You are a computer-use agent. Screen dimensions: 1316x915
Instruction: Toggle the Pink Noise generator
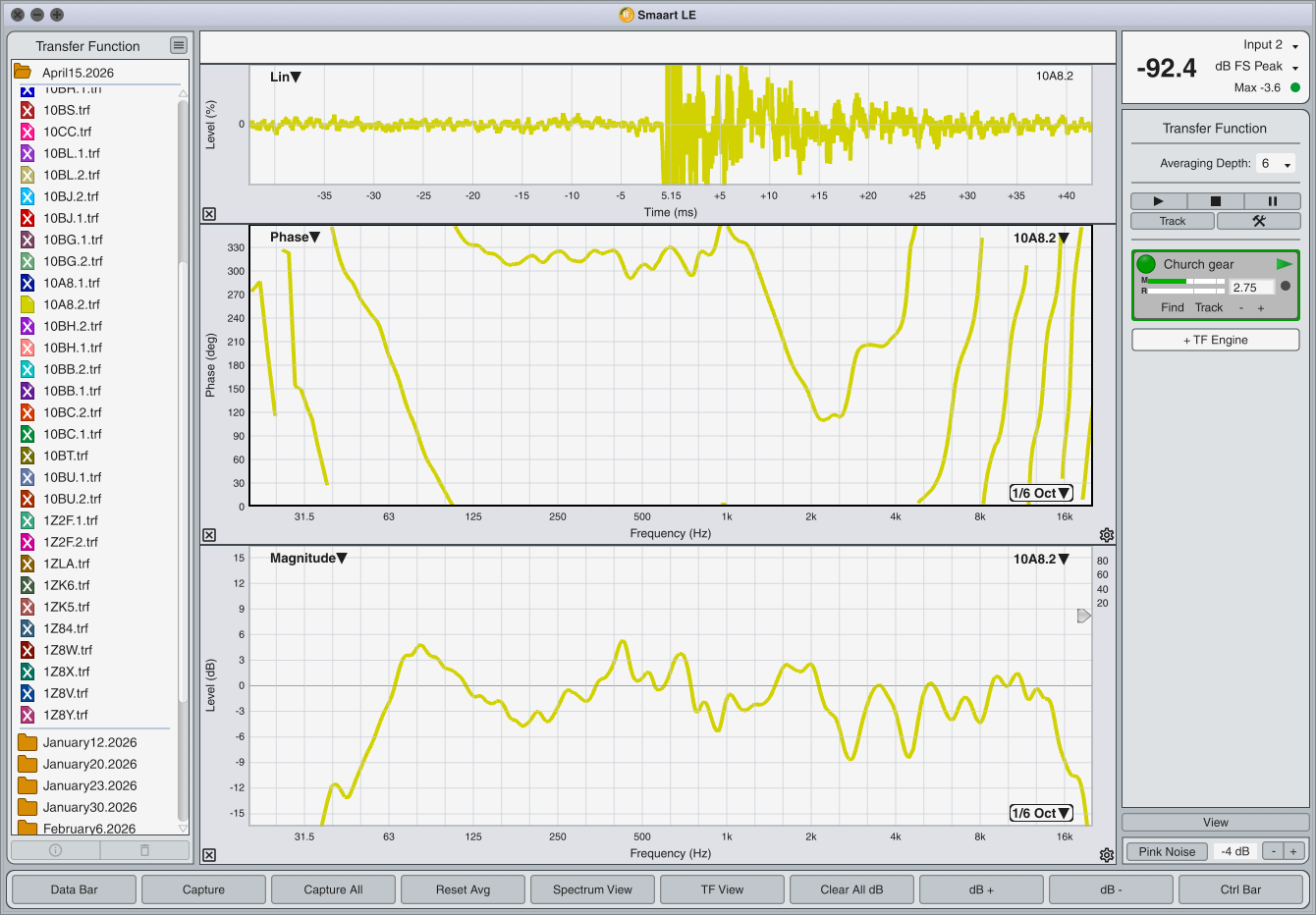pyautogui.click(x=1167, y=851)
